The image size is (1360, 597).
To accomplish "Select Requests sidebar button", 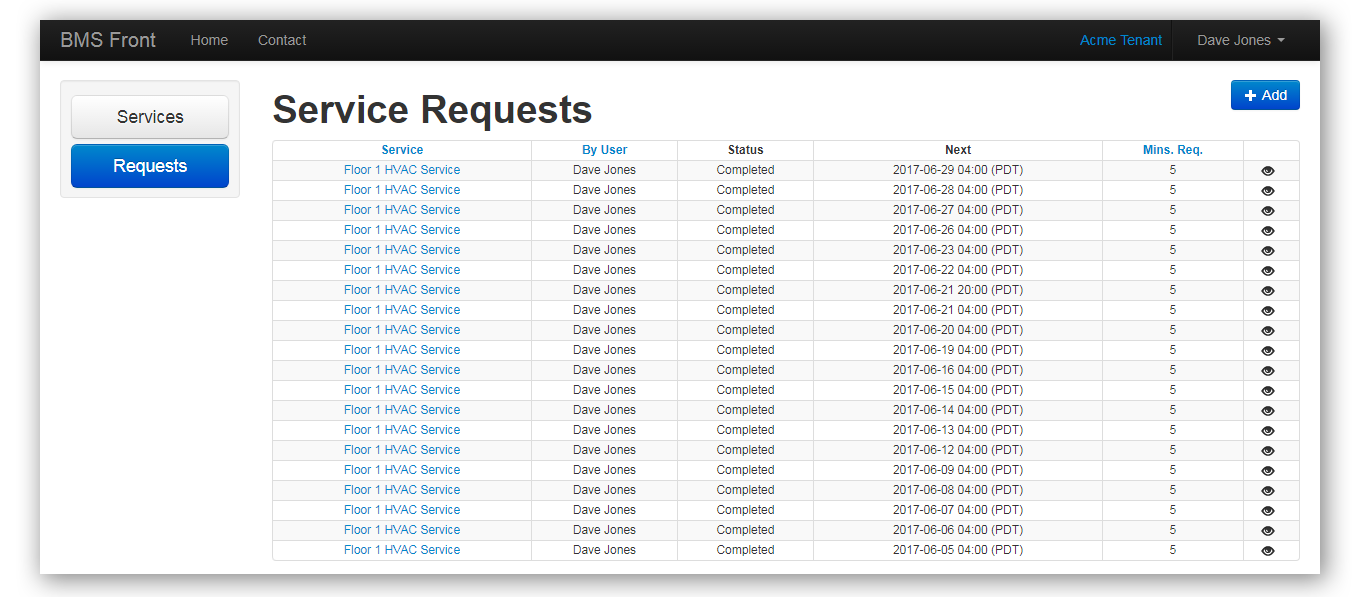I will pos(150,166).
